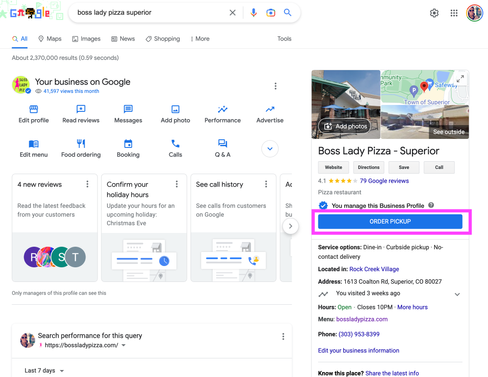Open the Q & A icon
The height and width of the screenshot is (377, 488).
(222, 143)
